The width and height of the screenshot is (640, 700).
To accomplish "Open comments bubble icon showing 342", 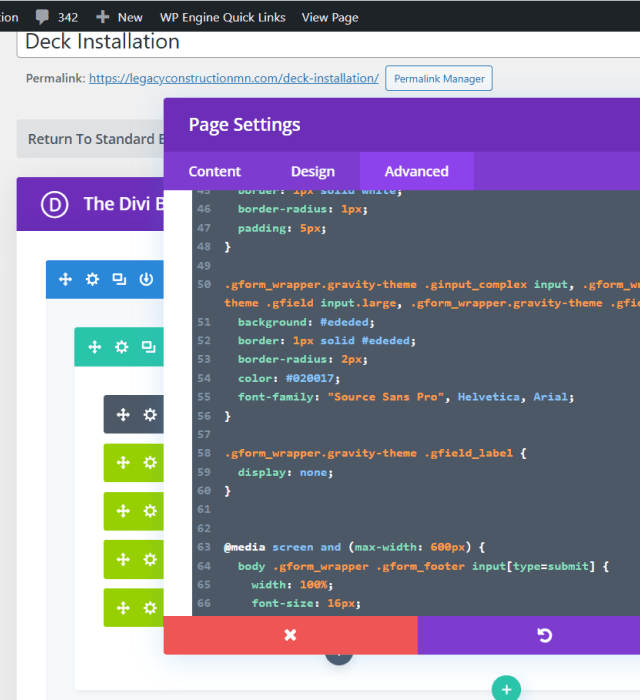I will pos(42,17).
